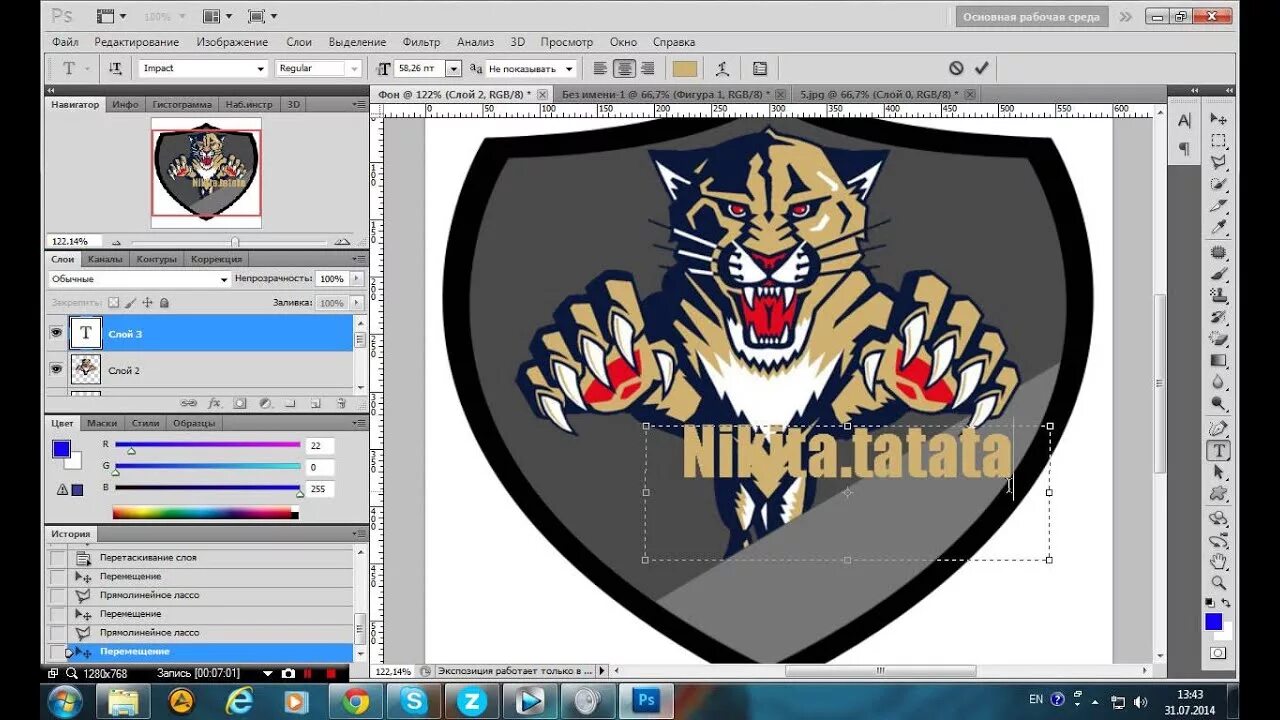Align text right
Viewport: 1280px width, 720px height.
click(x=647, y=68)
